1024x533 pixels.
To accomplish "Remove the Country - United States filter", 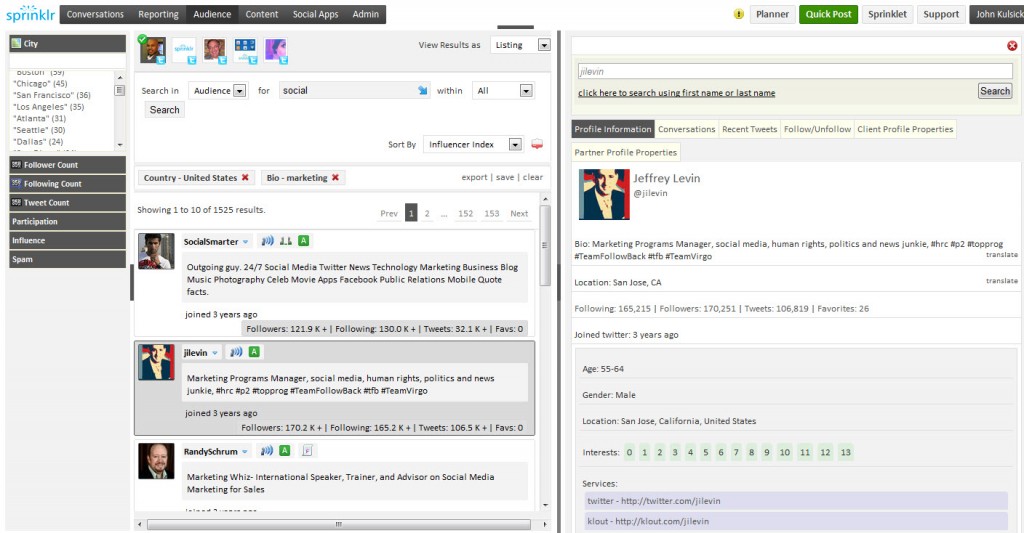I will [245, 178].
